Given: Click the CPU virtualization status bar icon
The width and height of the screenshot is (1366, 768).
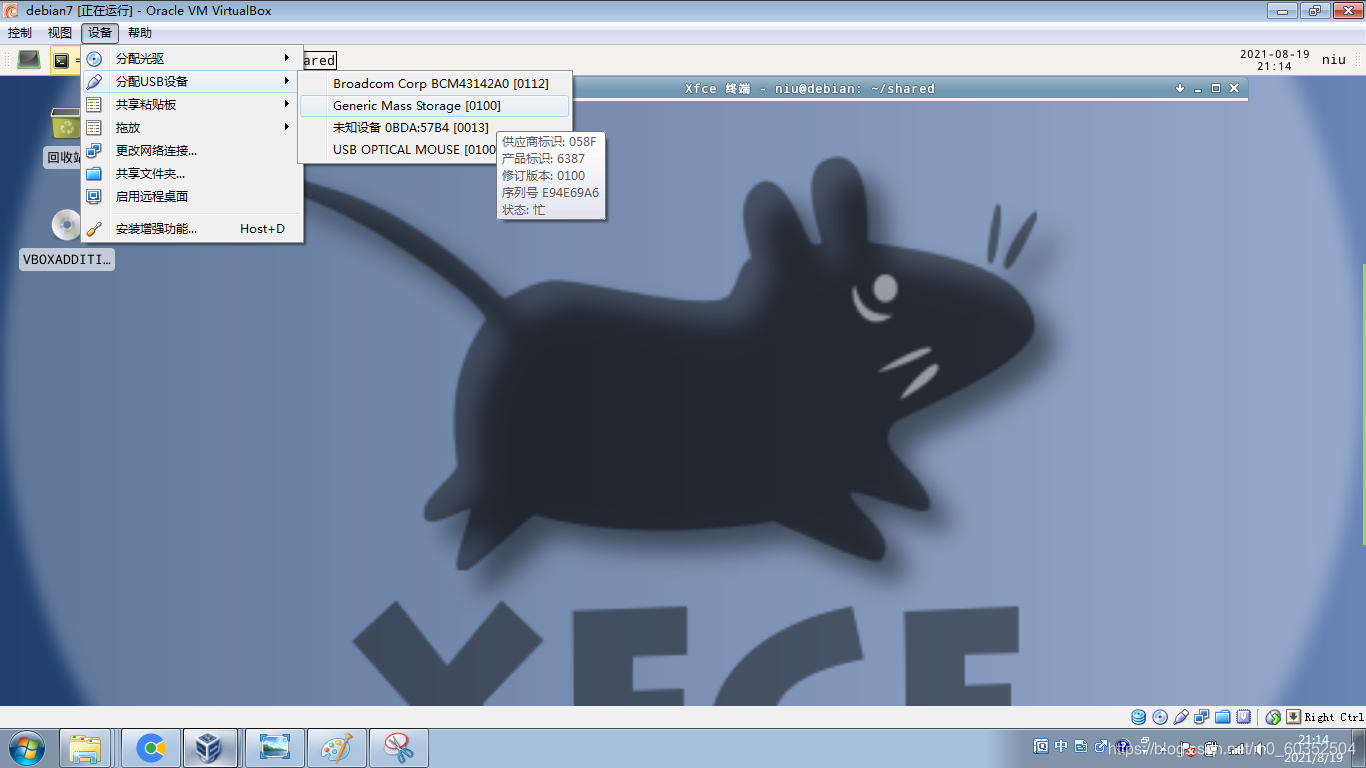Looking at the screenshot, I should click(1244, 717).
